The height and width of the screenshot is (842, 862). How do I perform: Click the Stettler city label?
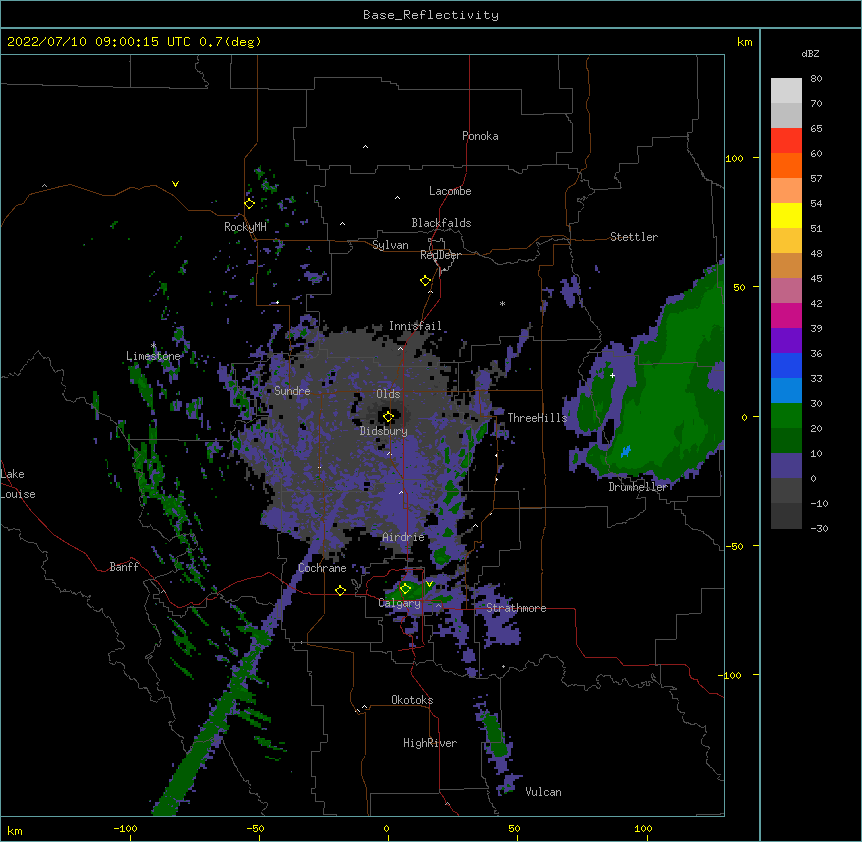pyautogui.click(x=634, y=237)
